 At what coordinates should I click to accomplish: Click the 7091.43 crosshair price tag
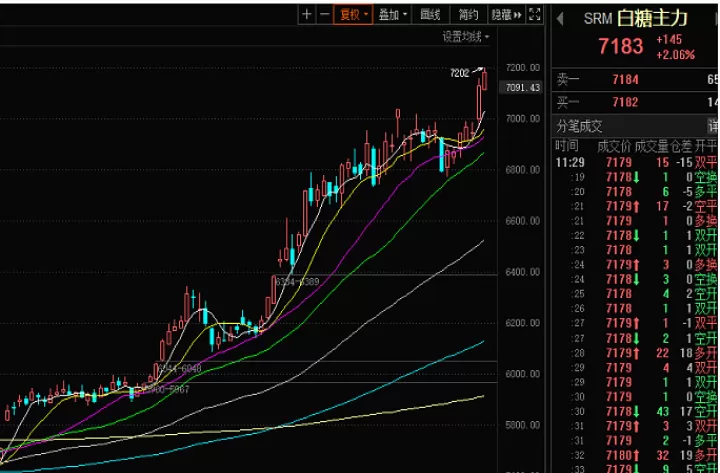[523, 88]
